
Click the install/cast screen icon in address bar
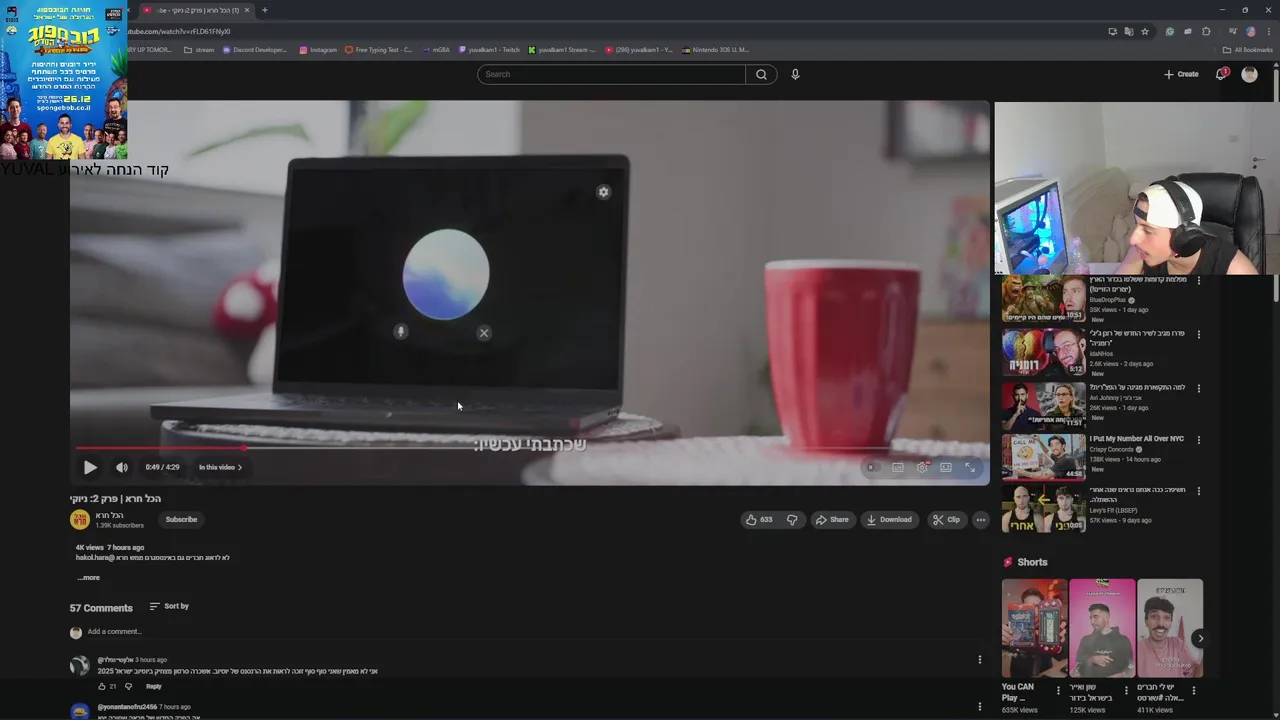click(x=1112, y=31)
